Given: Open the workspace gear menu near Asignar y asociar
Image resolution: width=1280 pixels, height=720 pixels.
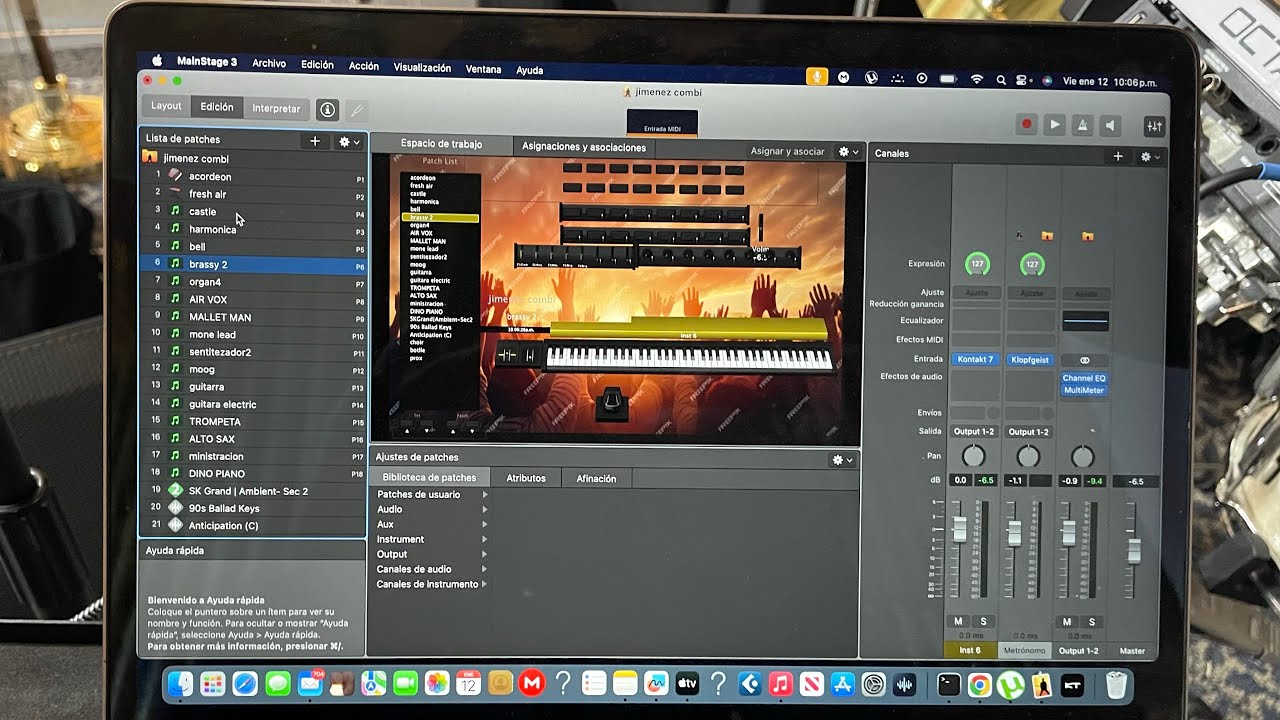Looking at the screenshot, I should click(848, 151).
